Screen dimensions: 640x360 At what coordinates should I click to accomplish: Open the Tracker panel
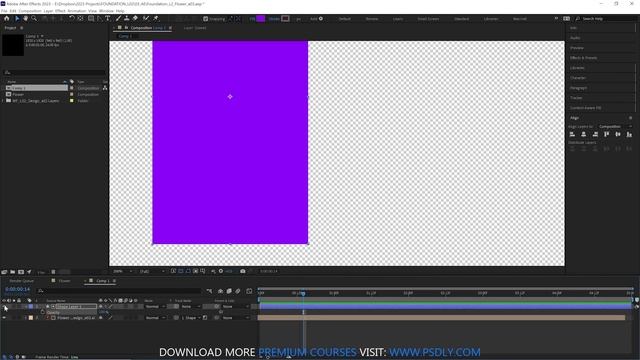coord(576,98)
